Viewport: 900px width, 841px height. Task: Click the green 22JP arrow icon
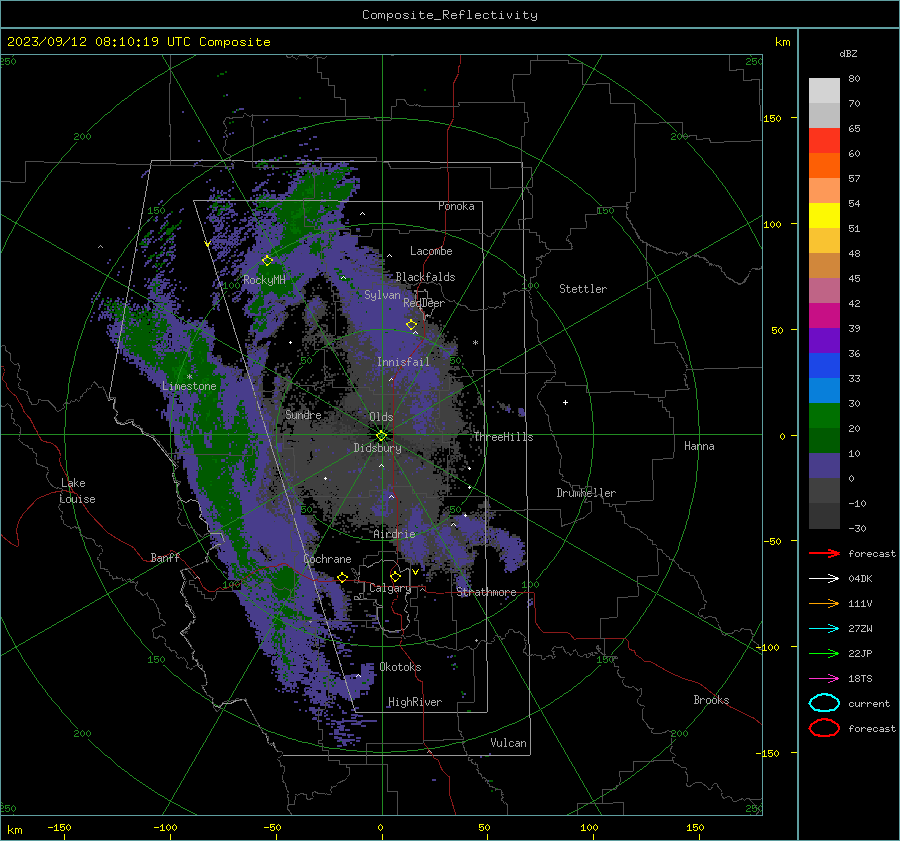[824, 653]
